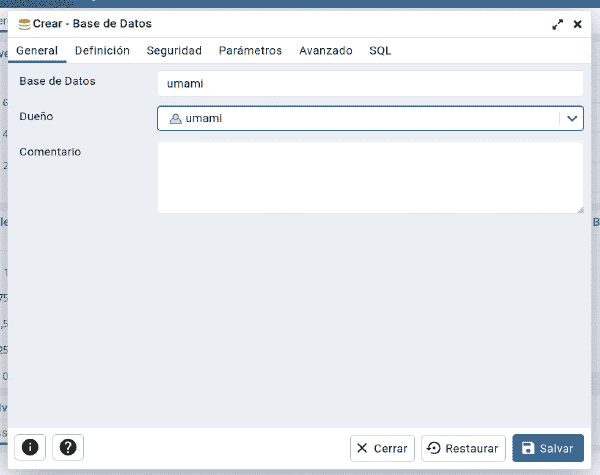Viewport: 600px width, 475px height.
Task: View the SQL tab
Action: click(380, 51)
